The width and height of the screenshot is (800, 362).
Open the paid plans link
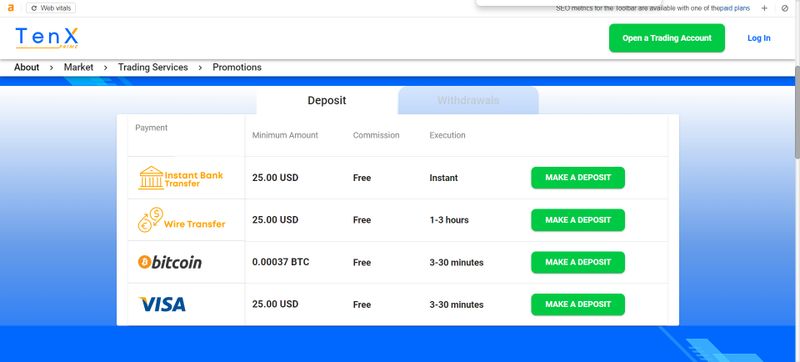click(x=735, y=8)
